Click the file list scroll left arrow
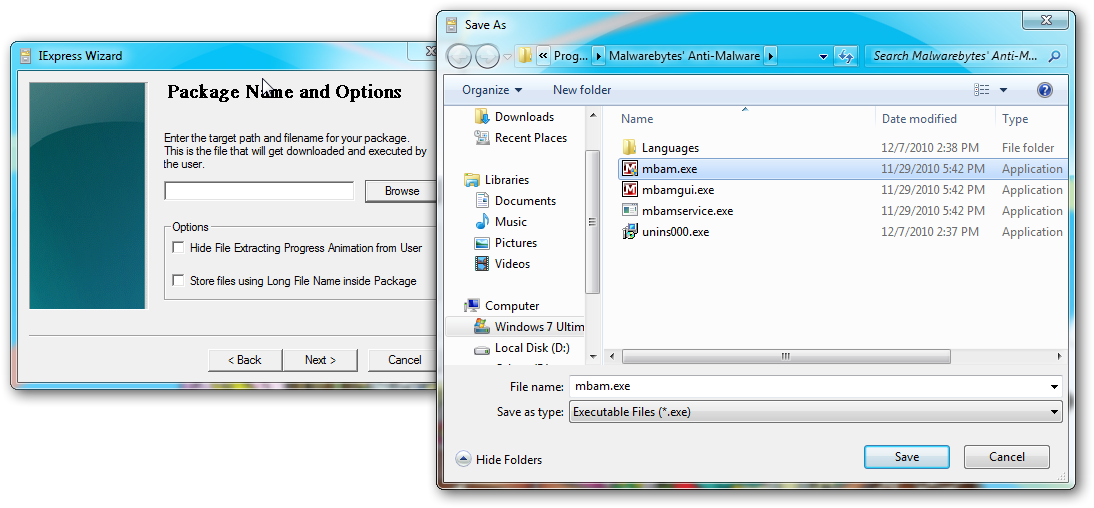Image resolution: width=1094 pixels, height=508 pixels. click(612, 357)
